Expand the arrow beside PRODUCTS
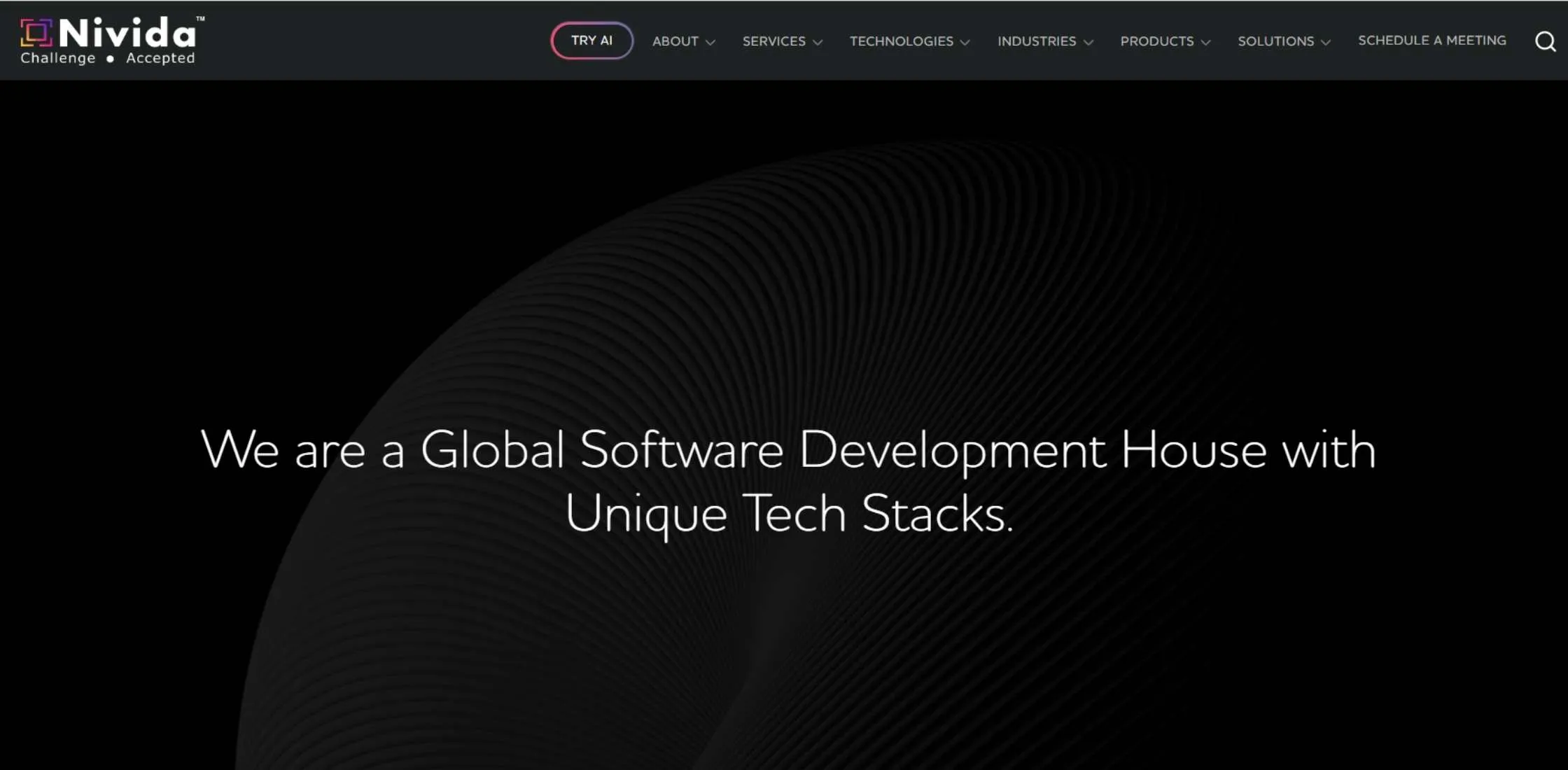Viewport: 1568px width, 770px height. click(x=1205, y=42)
